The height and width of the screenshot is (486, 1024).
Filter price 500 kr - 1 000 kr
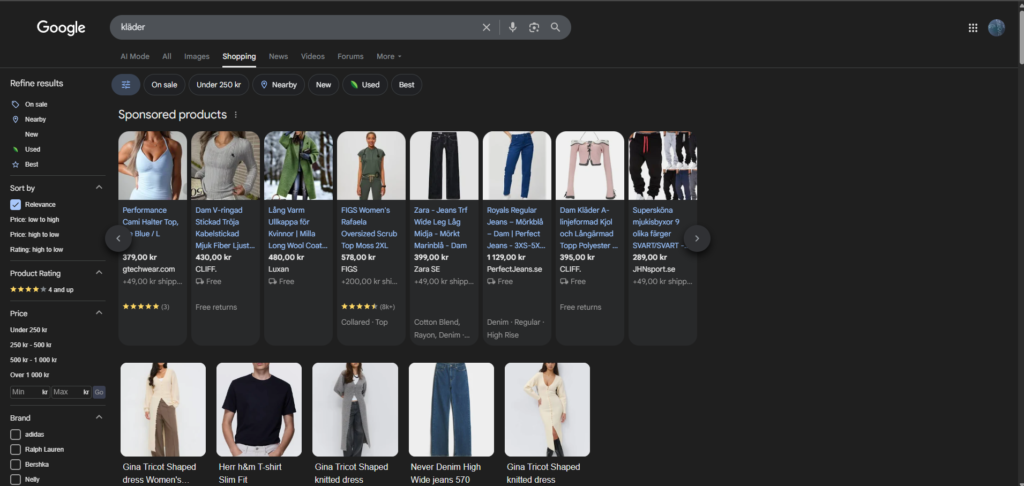click(x=33, y=360)
